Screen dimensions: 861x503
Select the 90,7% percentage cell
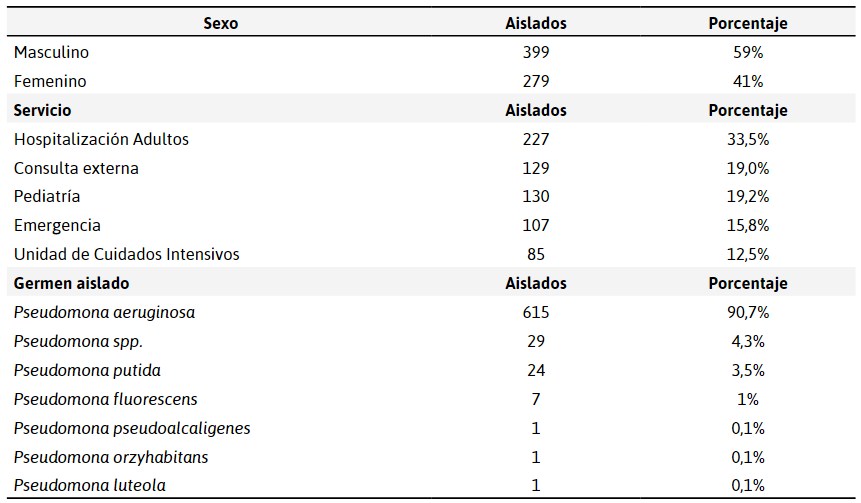click(747, 312)
